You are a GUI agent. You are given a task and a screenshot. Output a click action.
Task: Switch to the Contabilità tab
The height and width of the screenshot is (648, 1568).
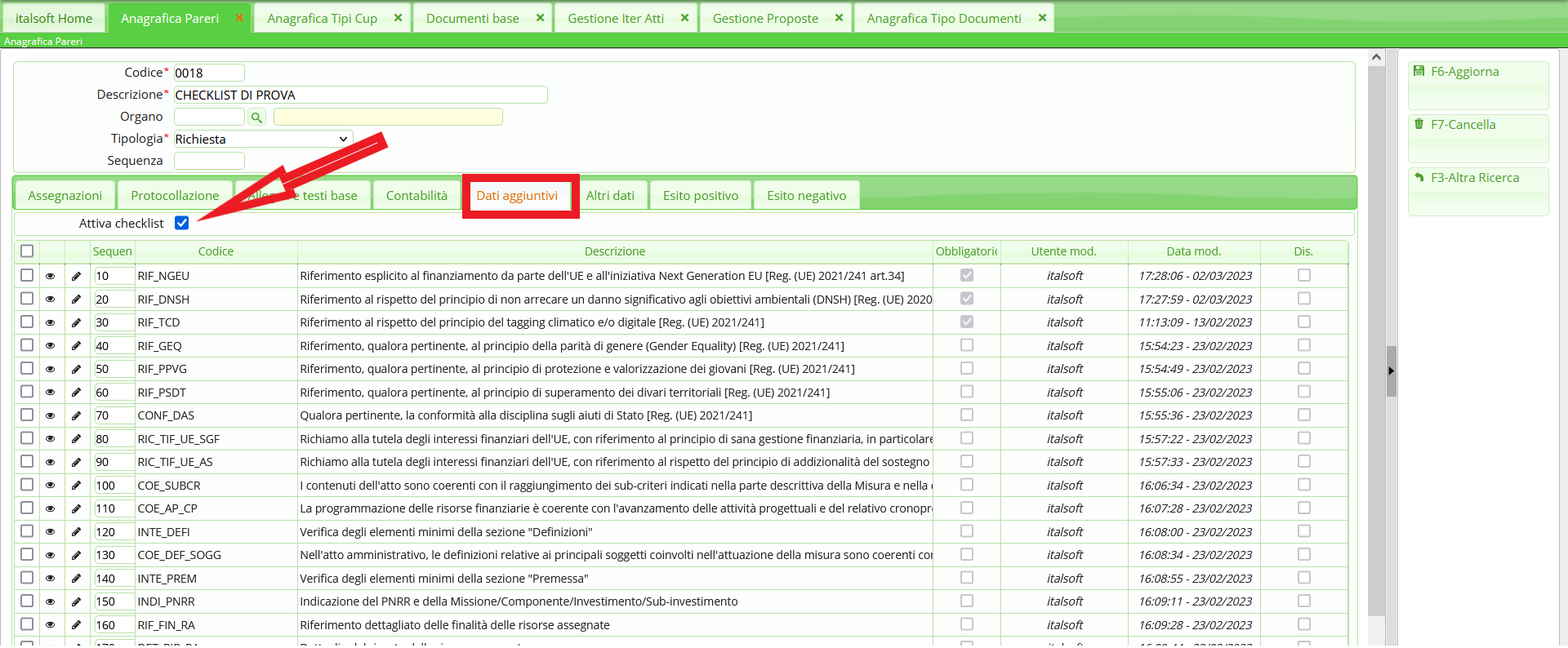click(x=416, y=196)
